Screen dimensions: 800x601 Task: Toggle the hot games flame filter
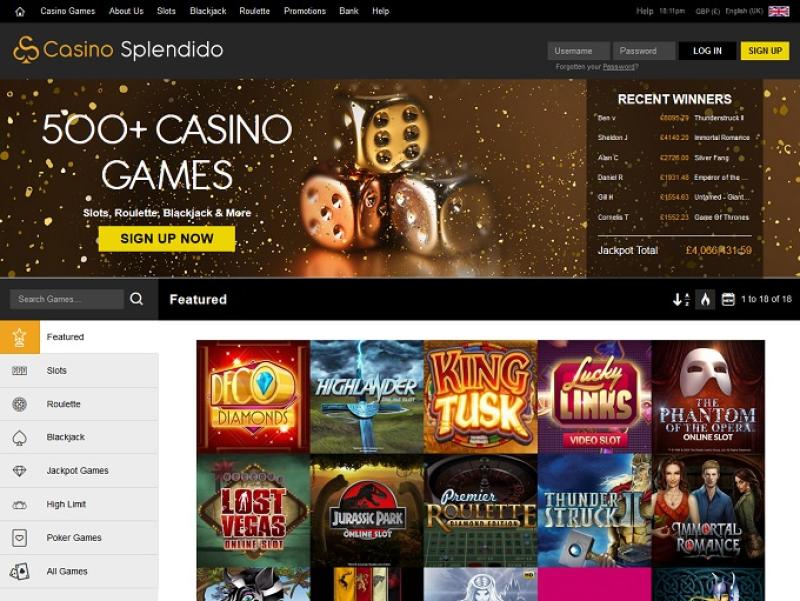pos(705,299)
